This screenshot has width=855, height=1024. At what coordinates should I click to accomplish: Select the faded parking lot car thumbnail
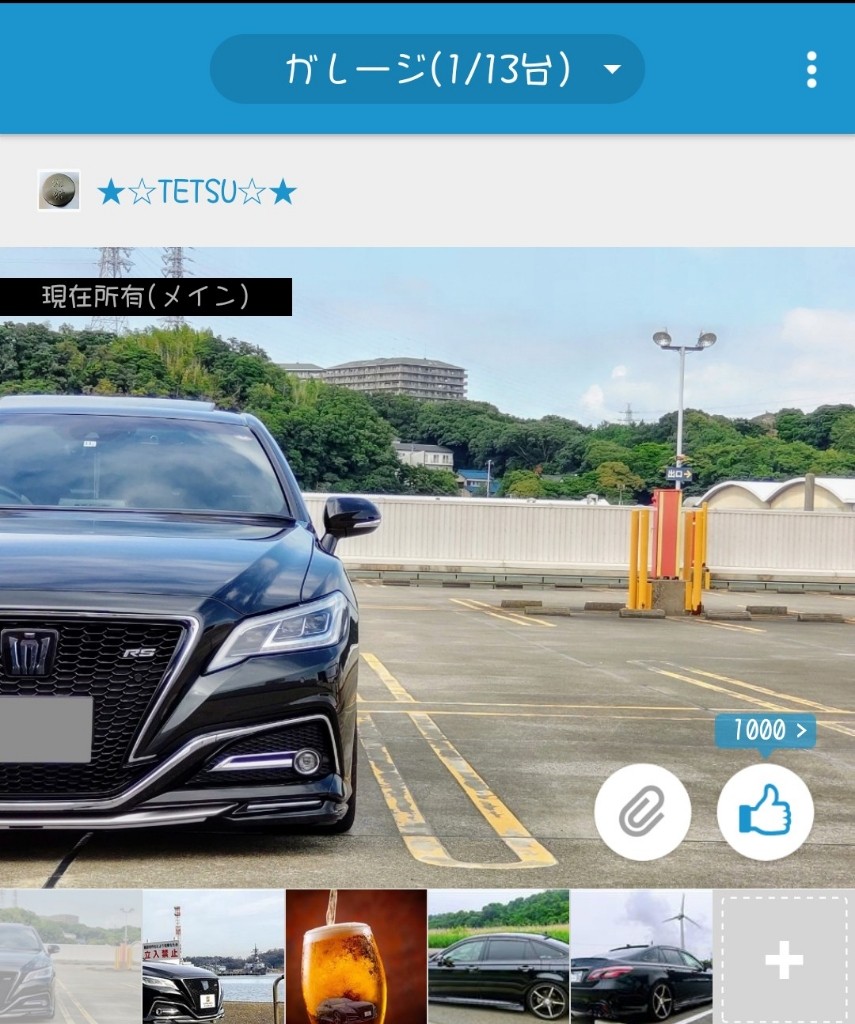pyautogui.click(x=71, y=956)
